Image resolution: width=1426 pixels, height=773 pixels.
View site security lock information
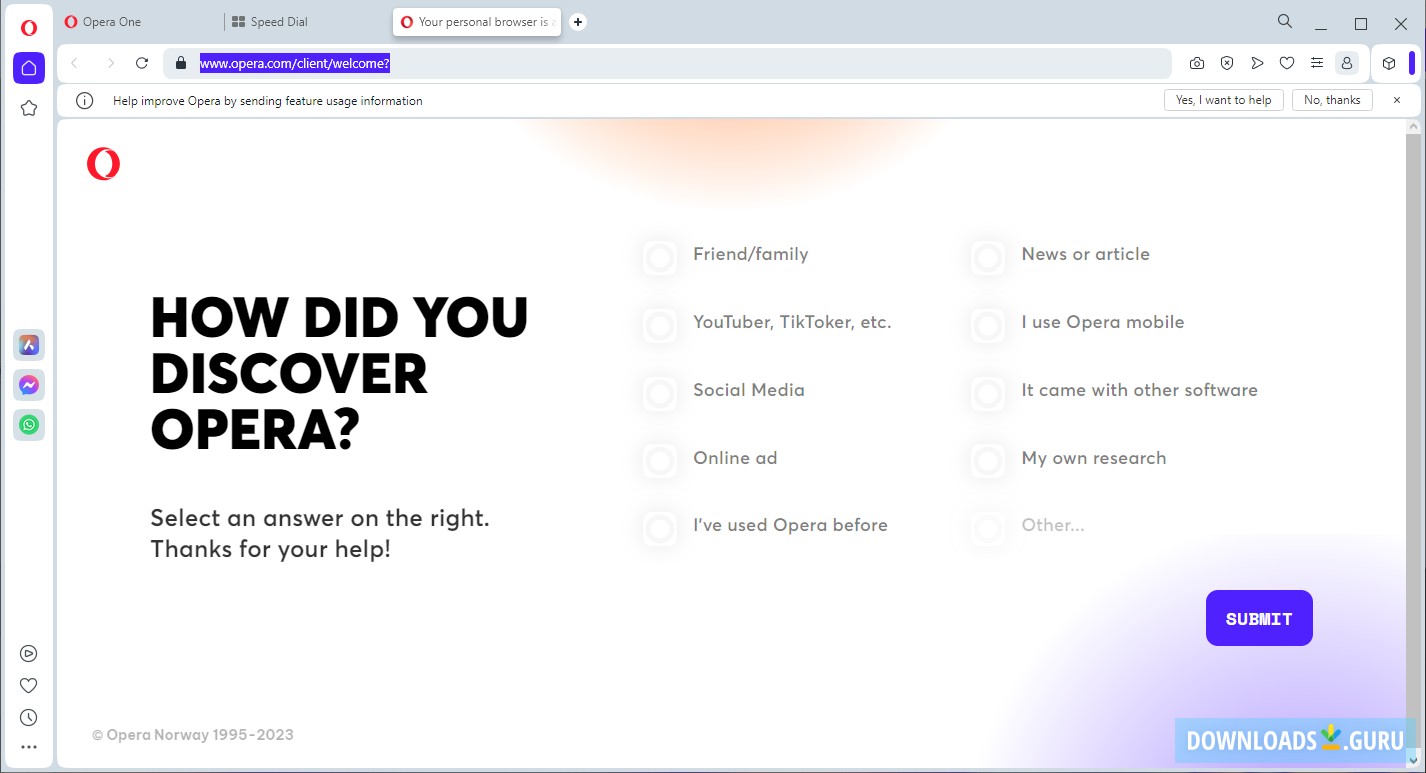point(181,63)
